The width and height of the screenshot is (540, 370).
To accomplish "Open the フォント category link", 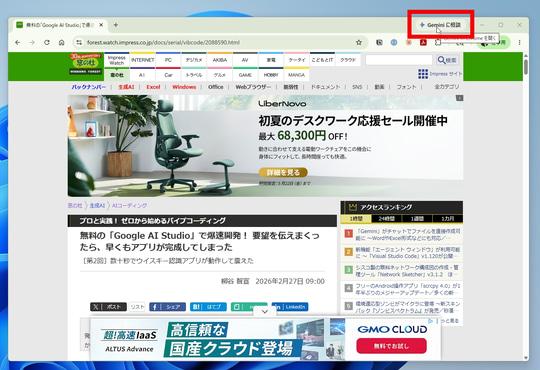I will [x=406, y=87].
